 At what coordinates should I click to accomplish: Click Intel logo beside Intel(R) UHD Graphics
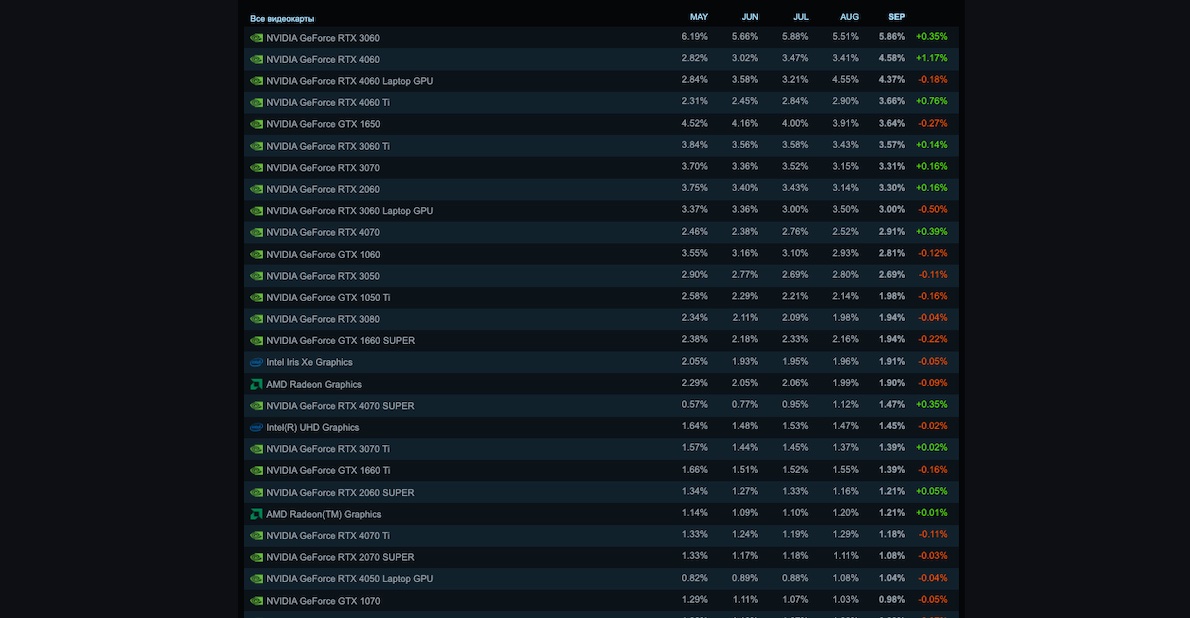[x=256, y=428]
